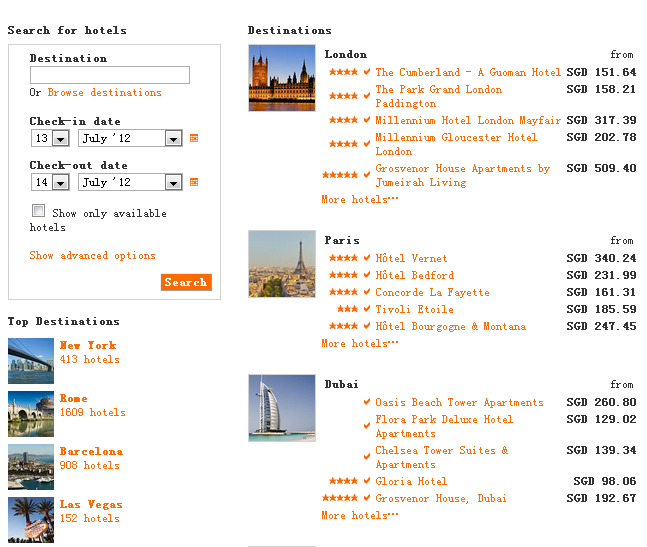Click the SGD 509.40 price
The height and width of the screenshot is (547, 647).
coord(601,168)
